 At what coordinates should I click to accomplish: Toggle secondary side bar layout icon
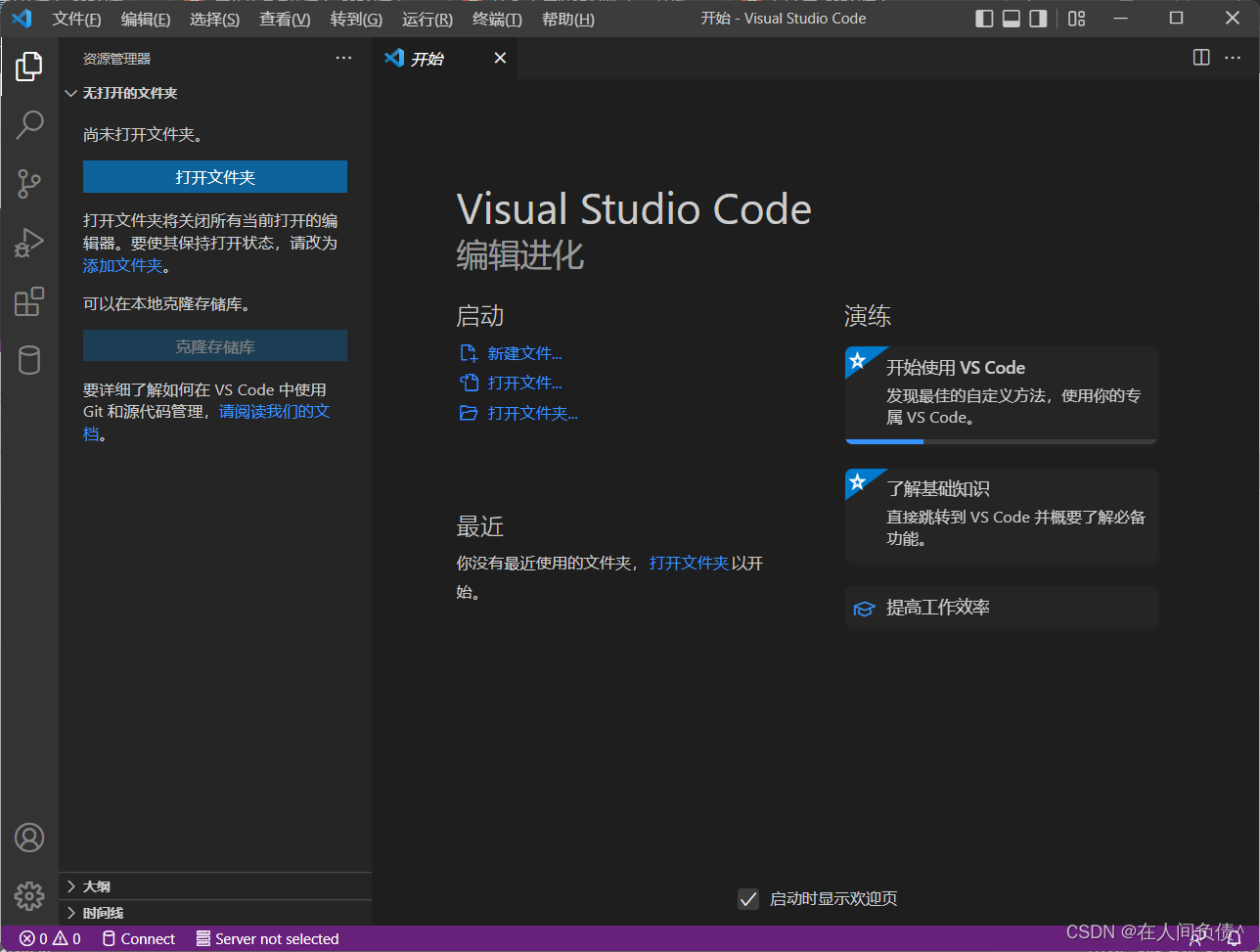[1038, 19]
